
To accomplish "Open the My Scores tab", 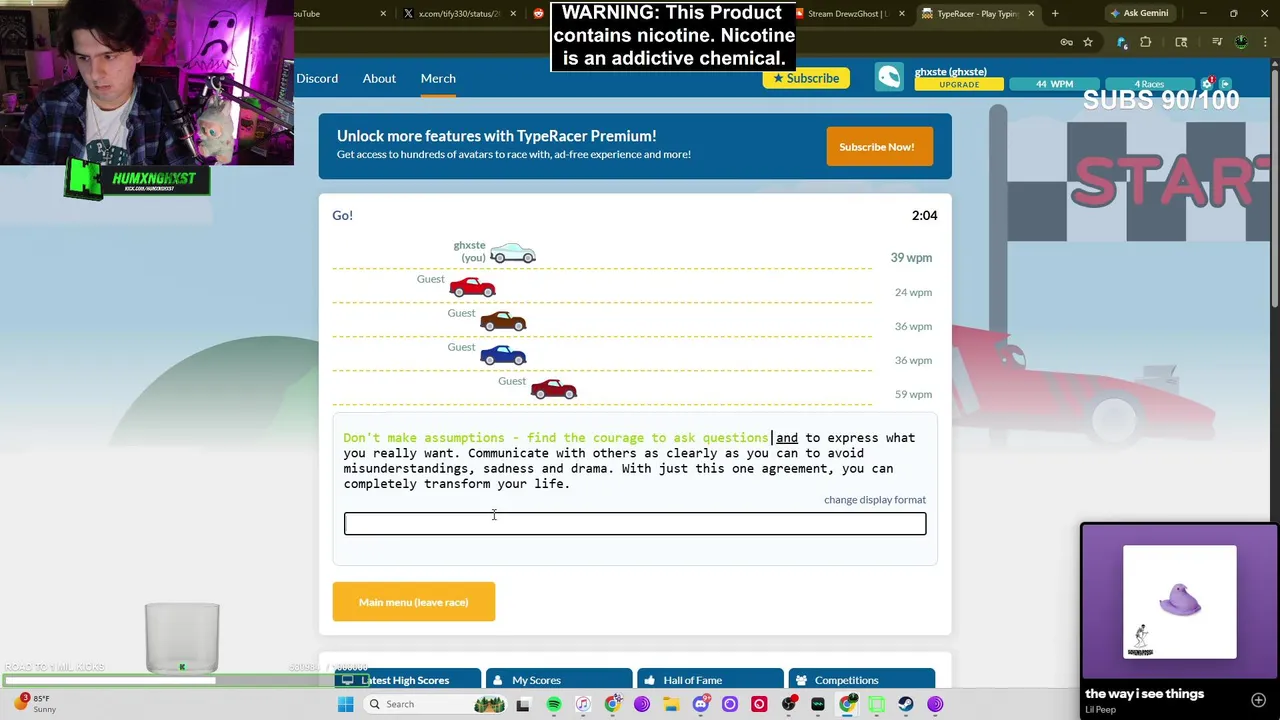I will tap(558, 680).
